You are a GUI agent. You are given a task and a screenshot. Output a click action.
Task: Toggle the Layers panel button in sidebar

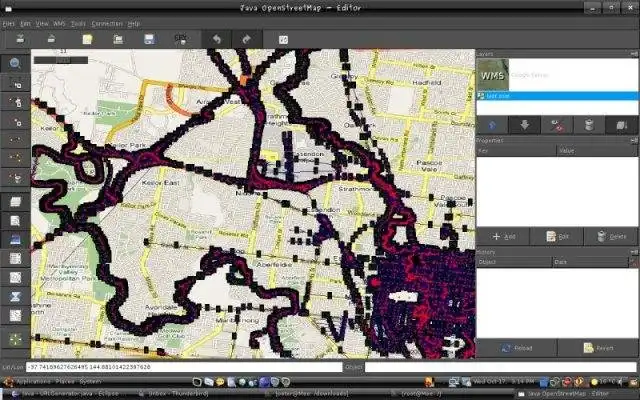coord(16,202)
